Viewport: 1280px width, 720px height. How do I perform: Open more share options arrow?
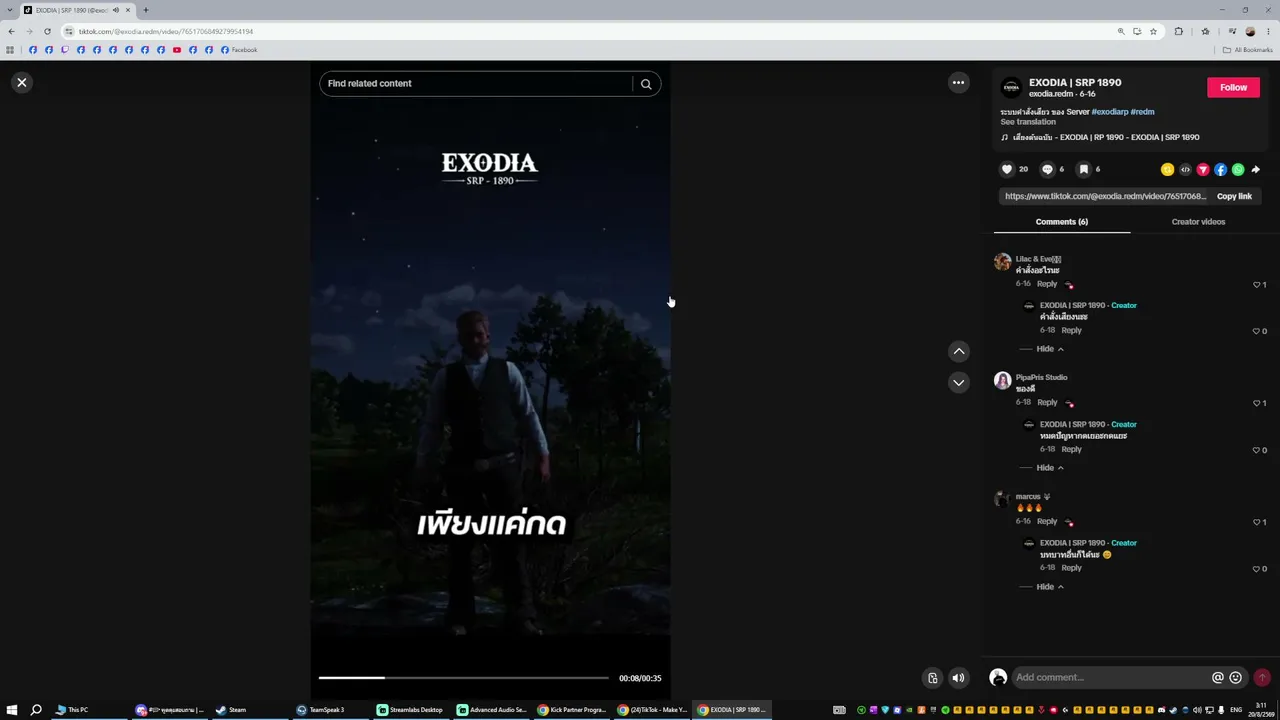(x=1256, y=170)
